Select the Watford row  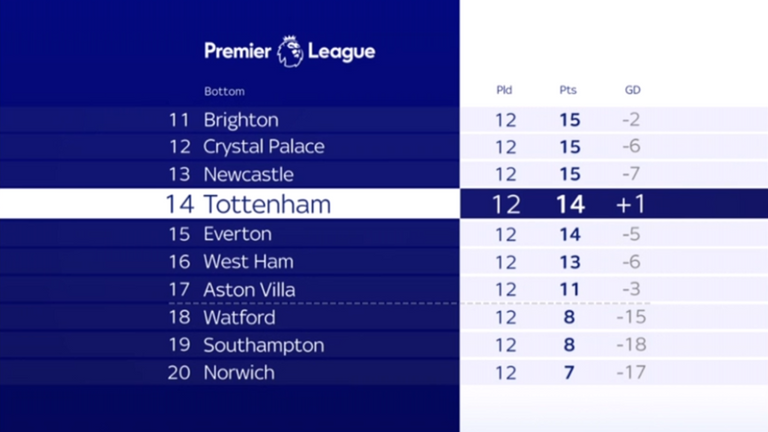tap(384, 317)
